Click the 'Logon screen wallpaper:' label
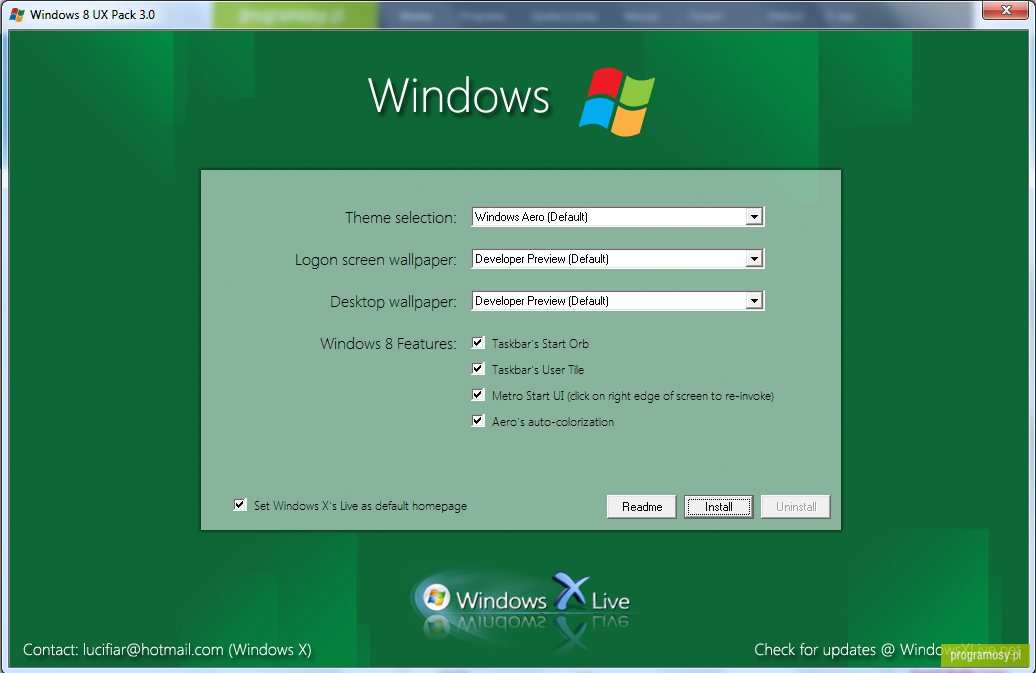The width and height of the screenshot is (1036, 673). pos(376,260)
